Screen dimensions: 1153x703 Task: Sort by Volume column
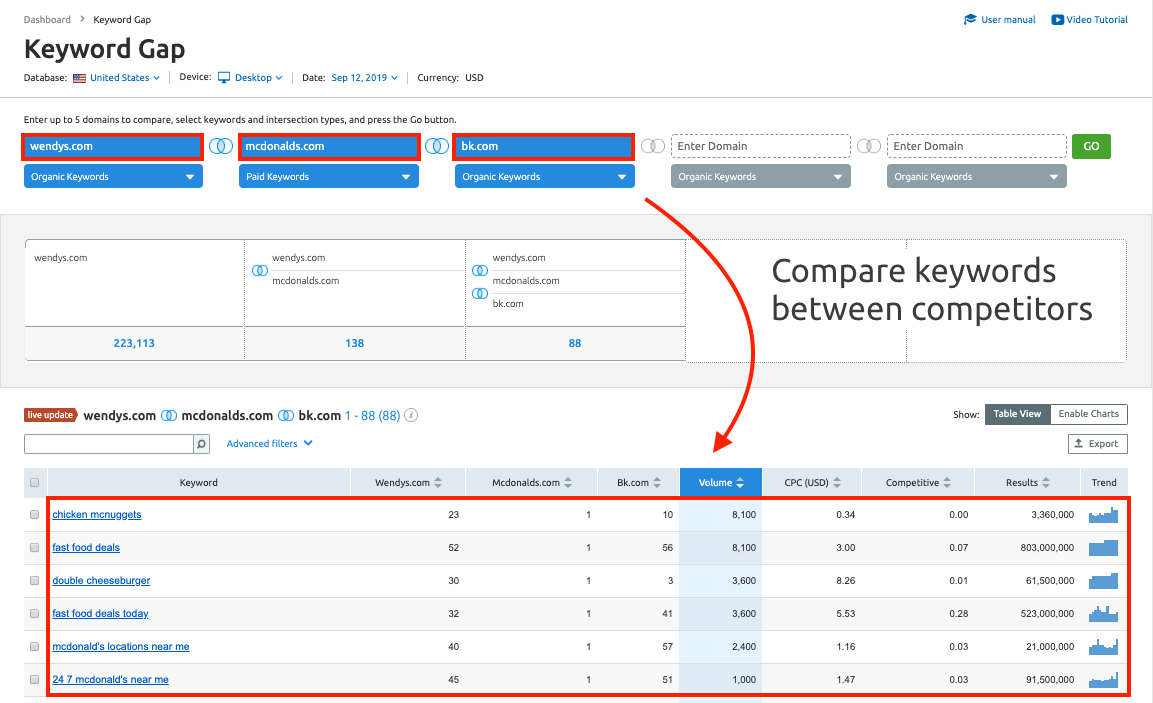(x=721, y=483)
